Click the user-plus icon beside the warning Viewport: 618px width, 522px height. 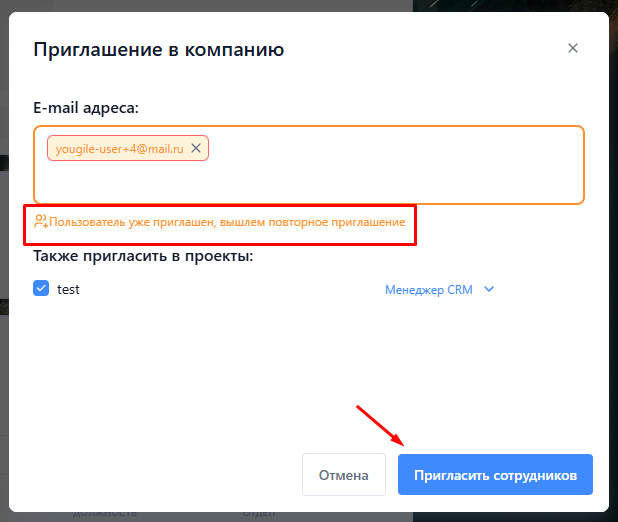tap(40, 222)
